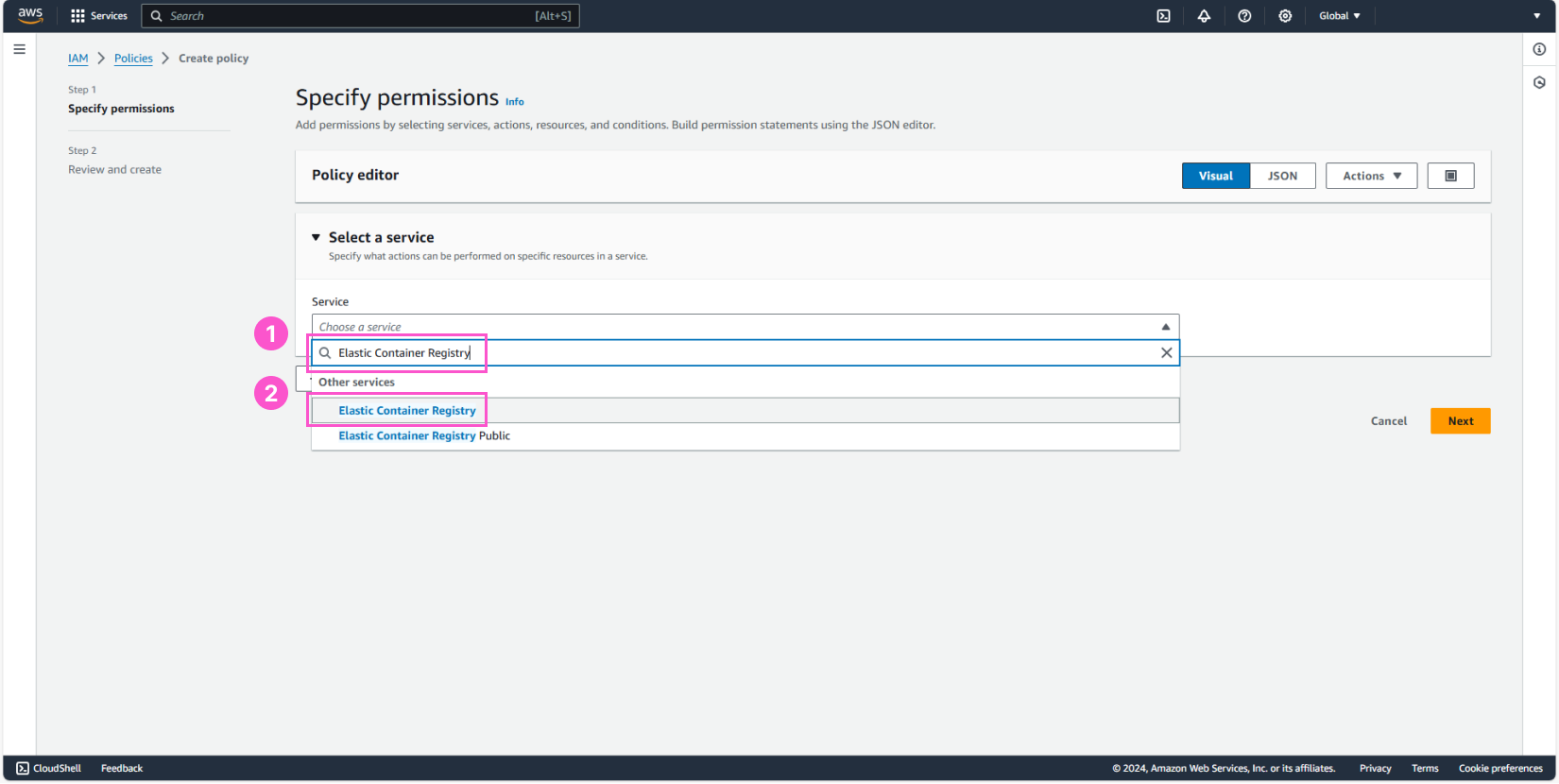Click the orange Next button
Viewport: 1559px width, 784px height.
[1461, 421]
